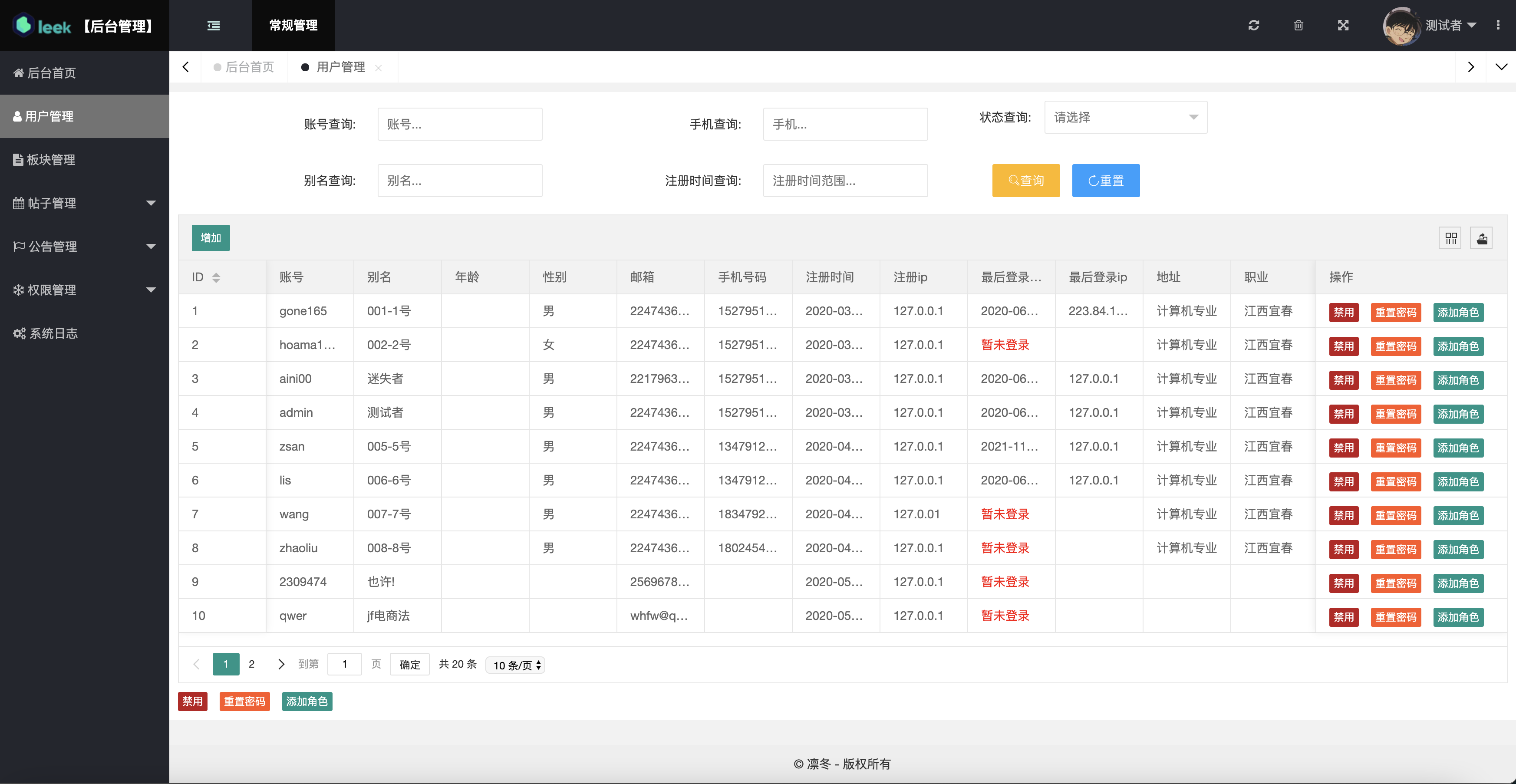Click the trash clear-cache icon
The height and width of the screenshot is (784, 1516).
[x=1298, y=25]
